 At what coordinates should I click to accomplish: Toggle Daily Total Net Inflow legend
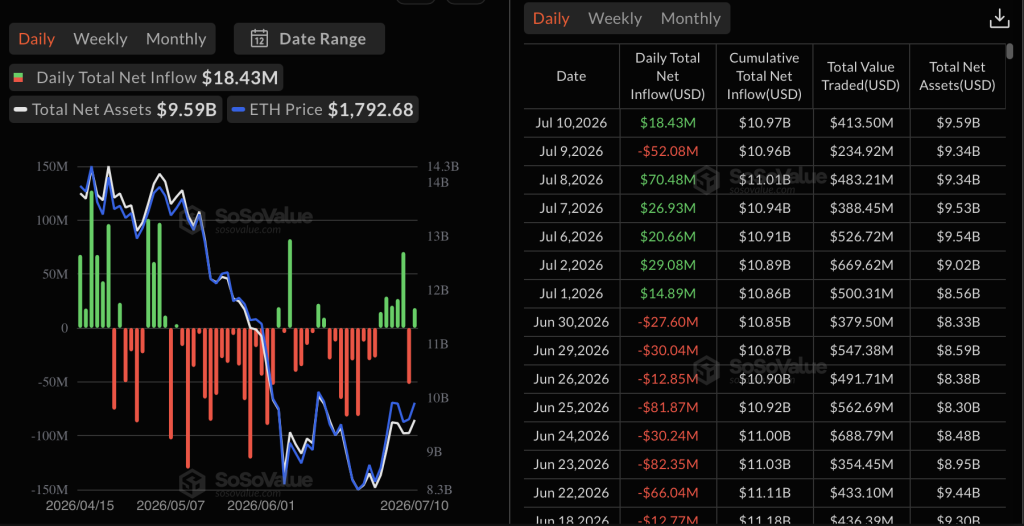click(146, 78)
